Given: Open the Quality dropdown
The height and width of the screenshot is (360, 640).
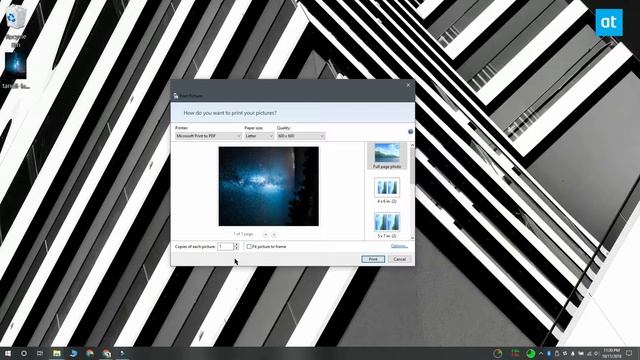Looking at the screenshot, I should click(x=301, y=136).
